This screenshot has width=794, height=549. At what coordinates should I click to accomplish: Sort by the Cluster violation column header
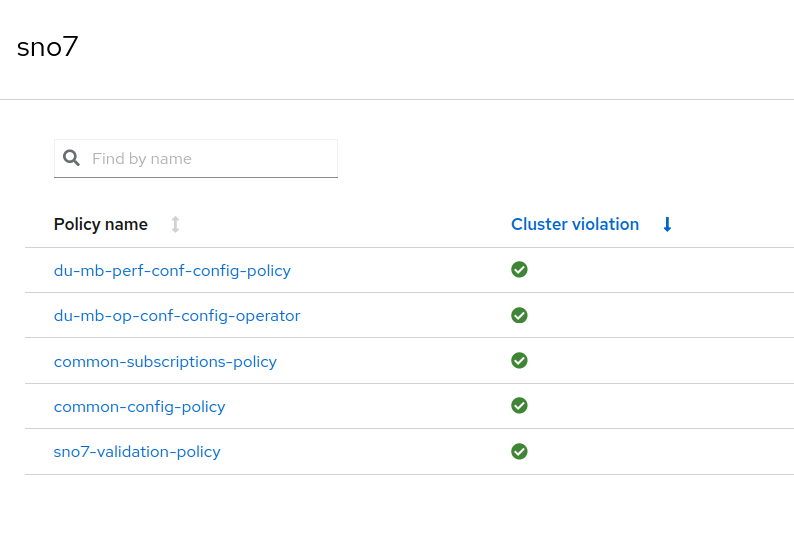tap(575, 225)
